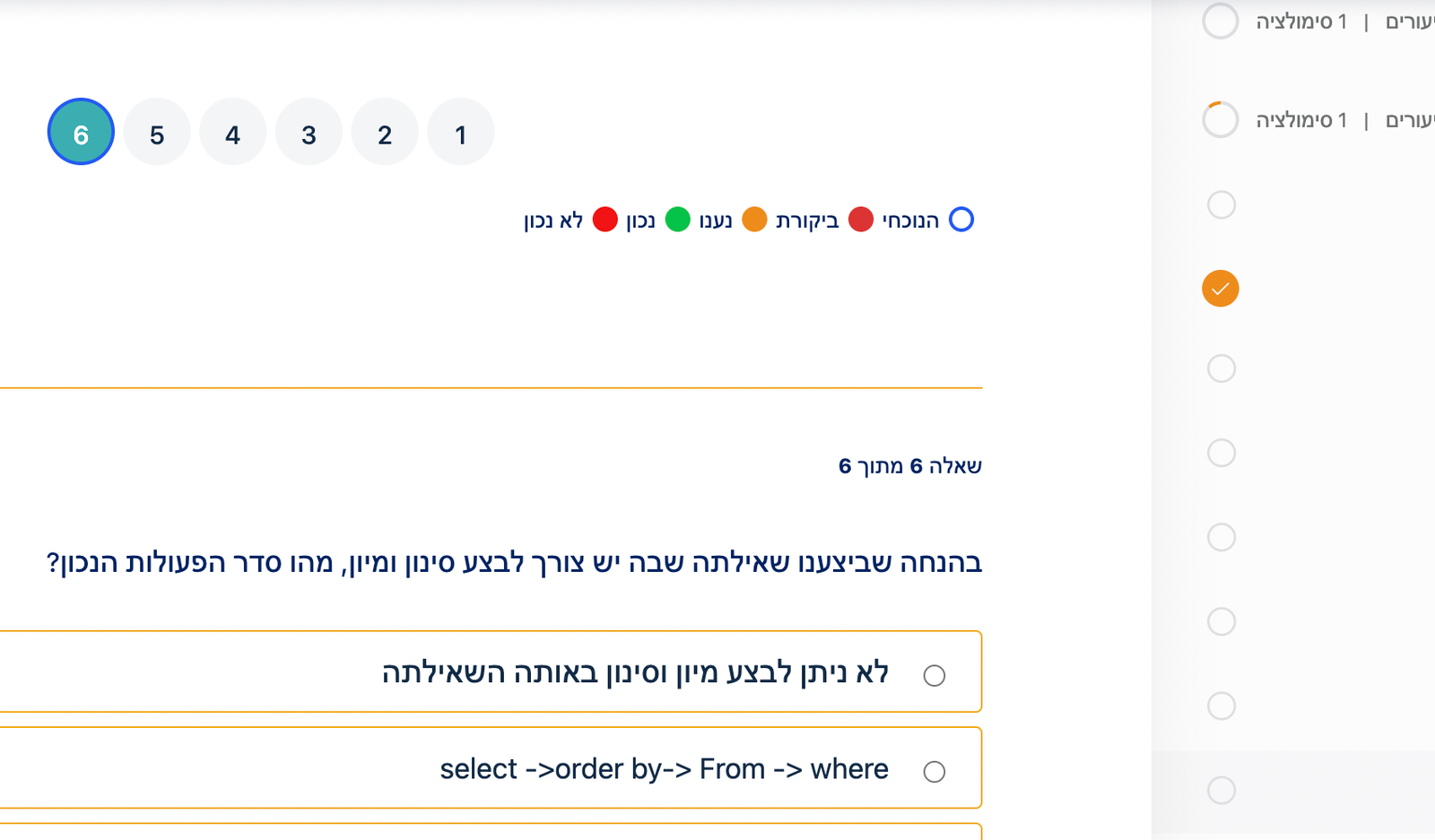
Task: Click the partially filled orange progress circle
Action: point(1220,119)
